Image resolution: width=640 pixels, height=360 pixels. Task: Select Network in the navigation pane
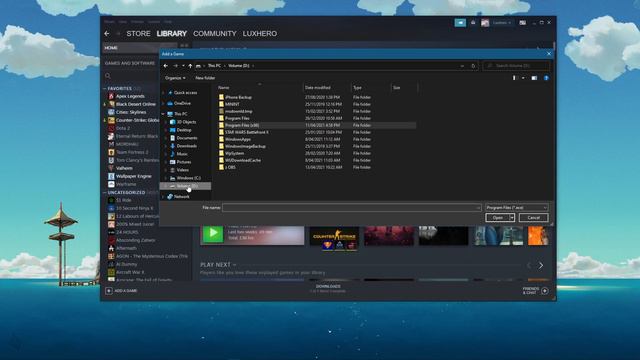coord(181,197)
